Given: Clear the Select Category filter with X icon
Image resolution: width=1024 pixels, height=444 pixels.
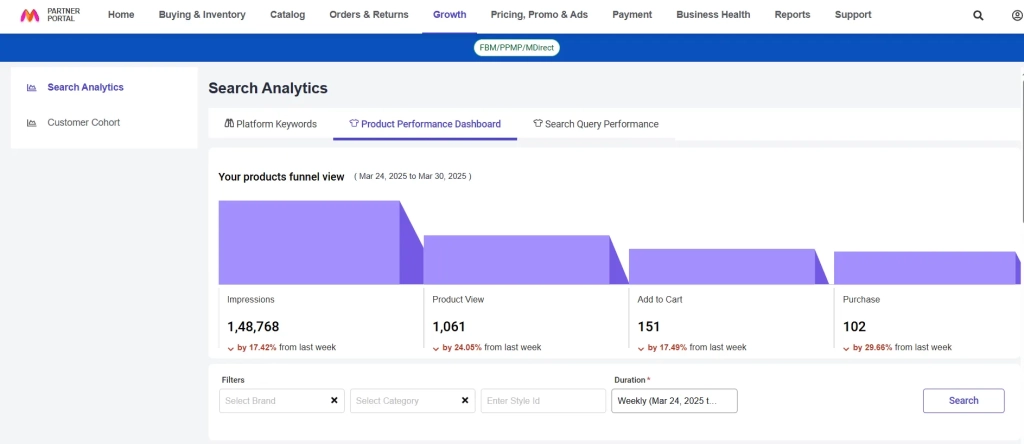Looking at the screenshot, I should pyautogui.click(x=465, y=401).
